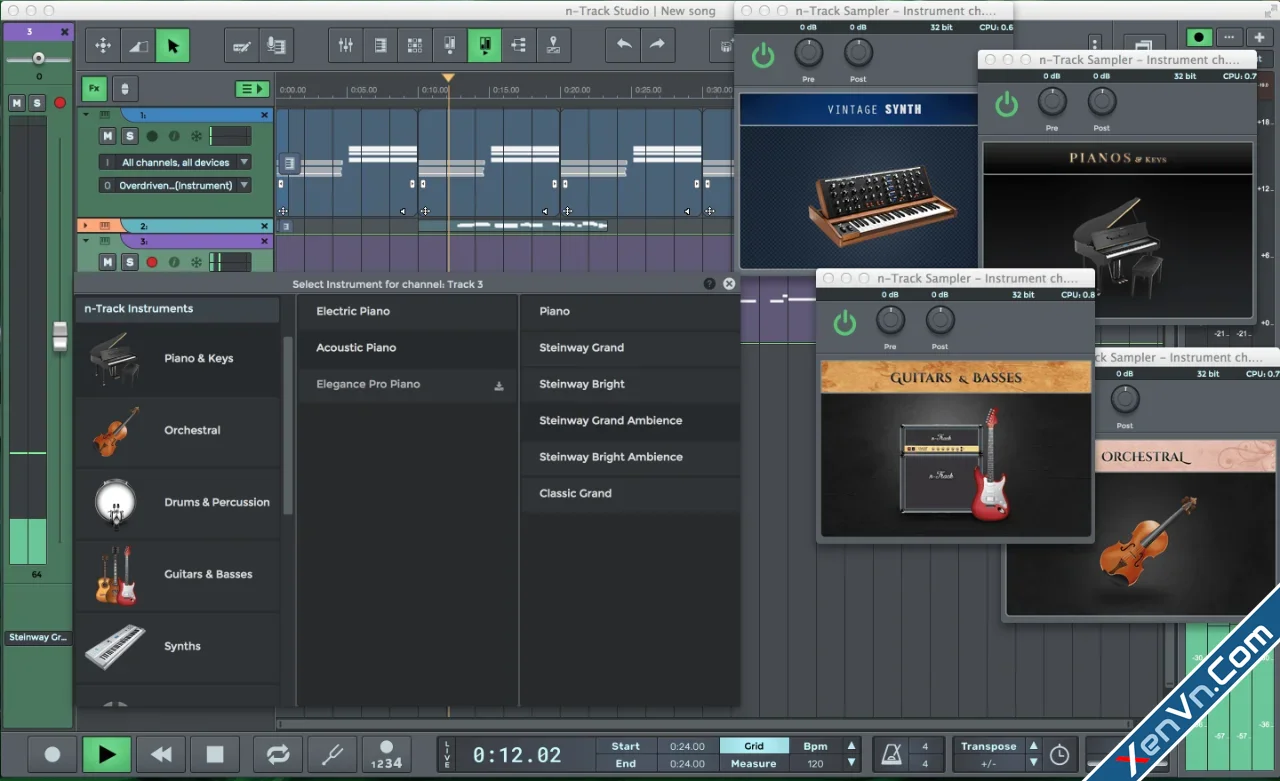
Task: Open the tuner icon
Action: click(331, 754)
